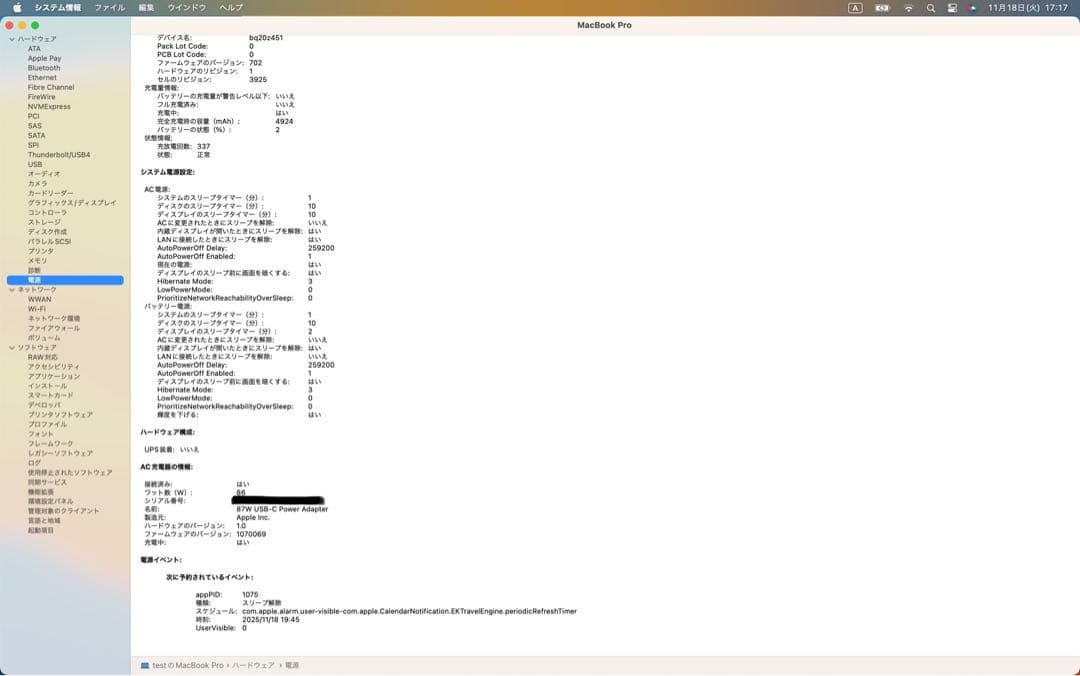1080x676 pixels.
Task: Launch Siri from the menu bar
Action: pos(972,8)
